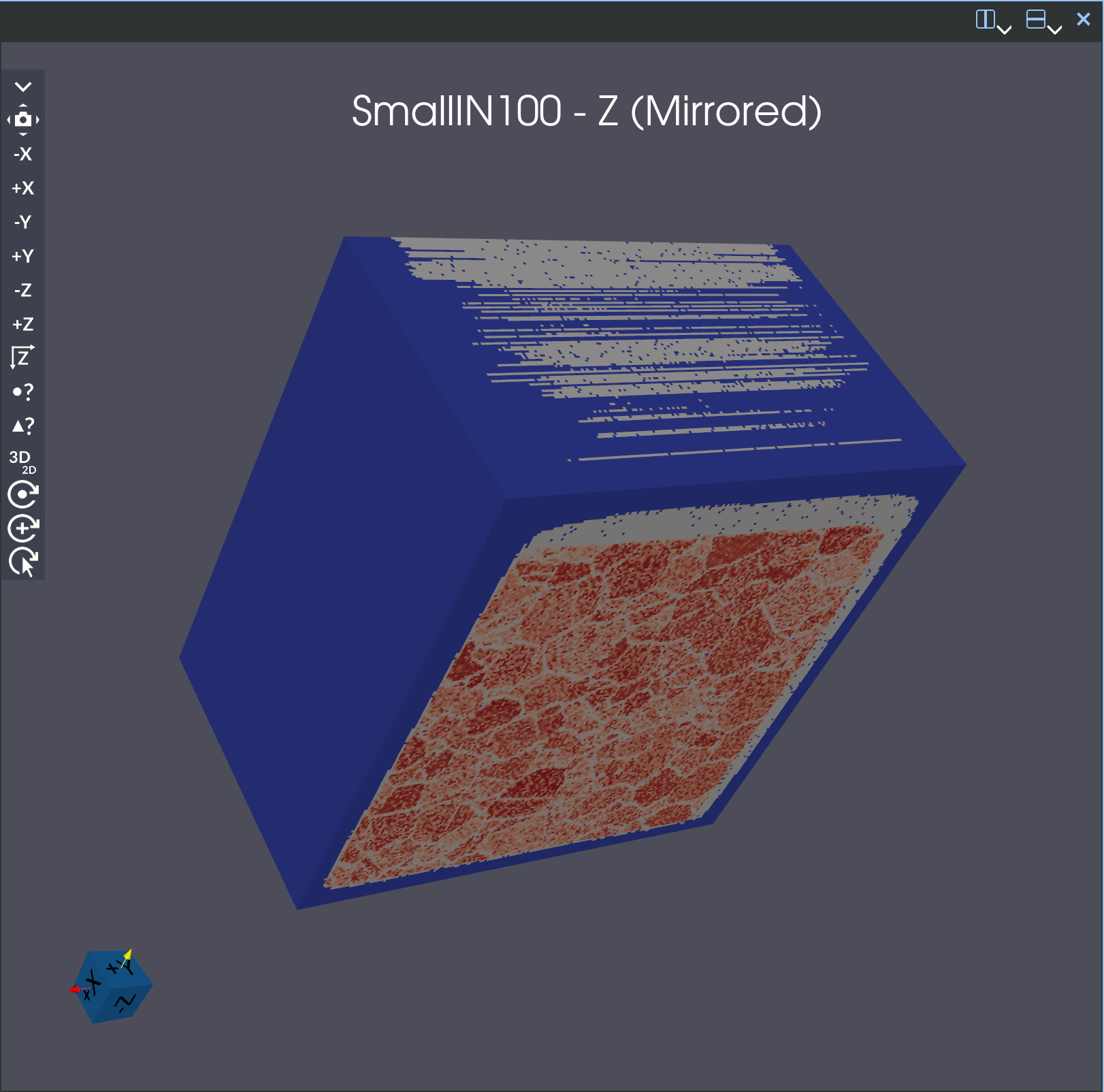This screenshot has height=1092, width=1104.
Task: Rotate the view 90 degrees about Z
Action: click(22, 357)
